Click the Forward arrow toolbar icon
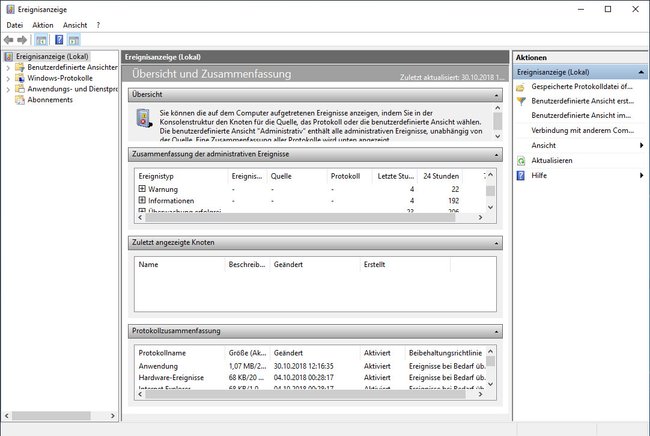 click(x=22, y=40)
